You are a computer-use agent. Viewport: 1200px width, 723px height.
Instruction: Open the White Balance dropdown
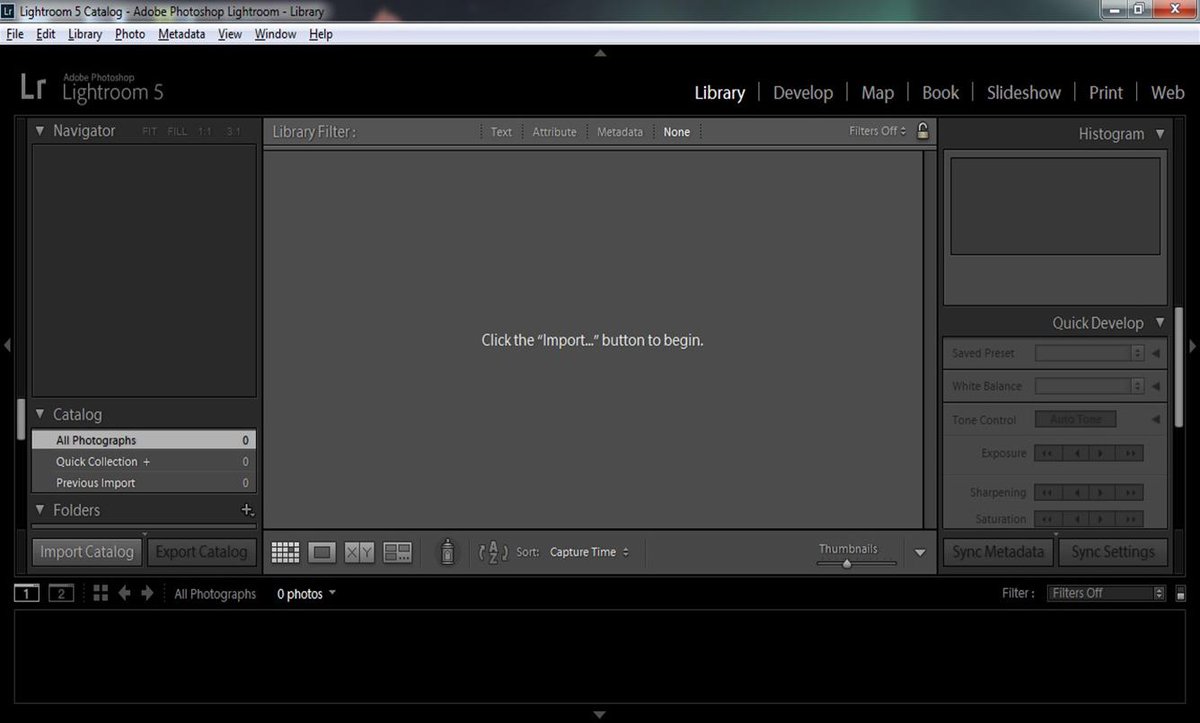point(1089,386)
